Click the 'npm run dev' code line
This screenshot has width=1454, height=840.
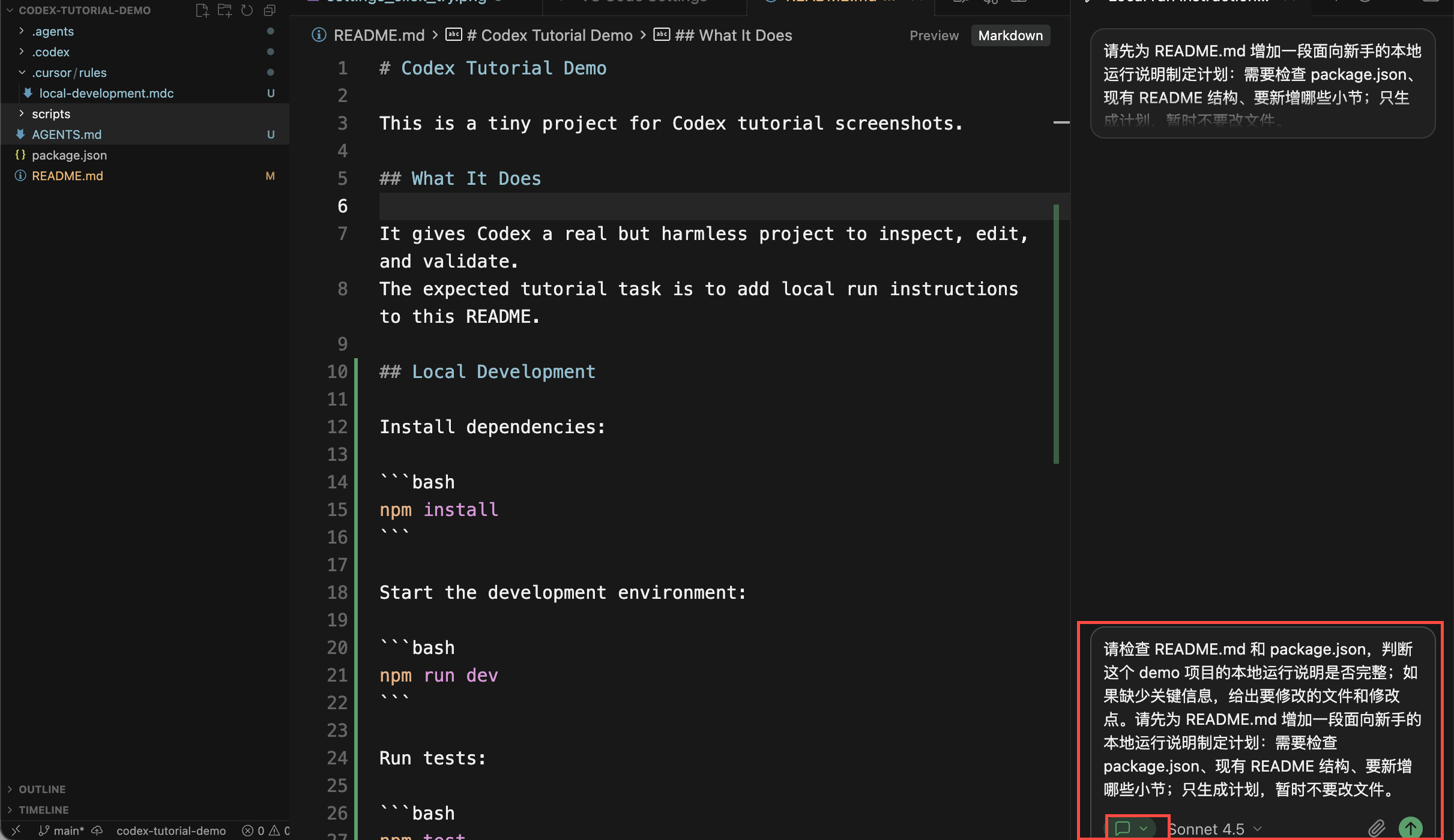tap(439, 676)
